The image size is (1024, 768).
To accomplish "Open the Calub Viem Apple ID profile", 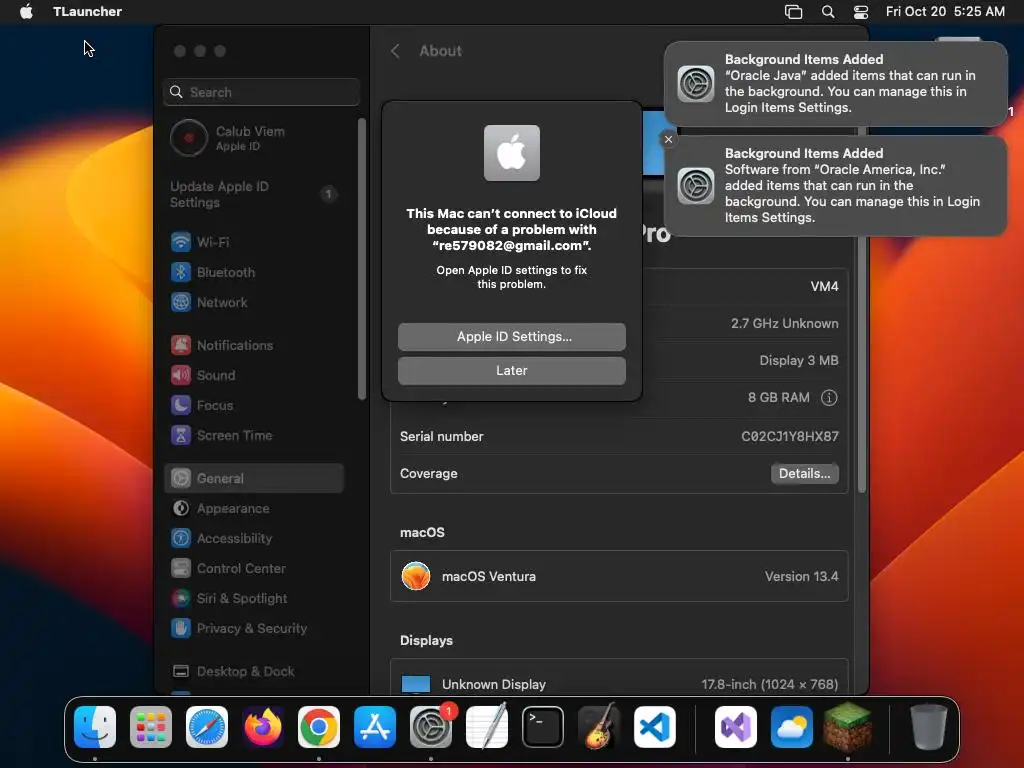I will click(255, 138).
